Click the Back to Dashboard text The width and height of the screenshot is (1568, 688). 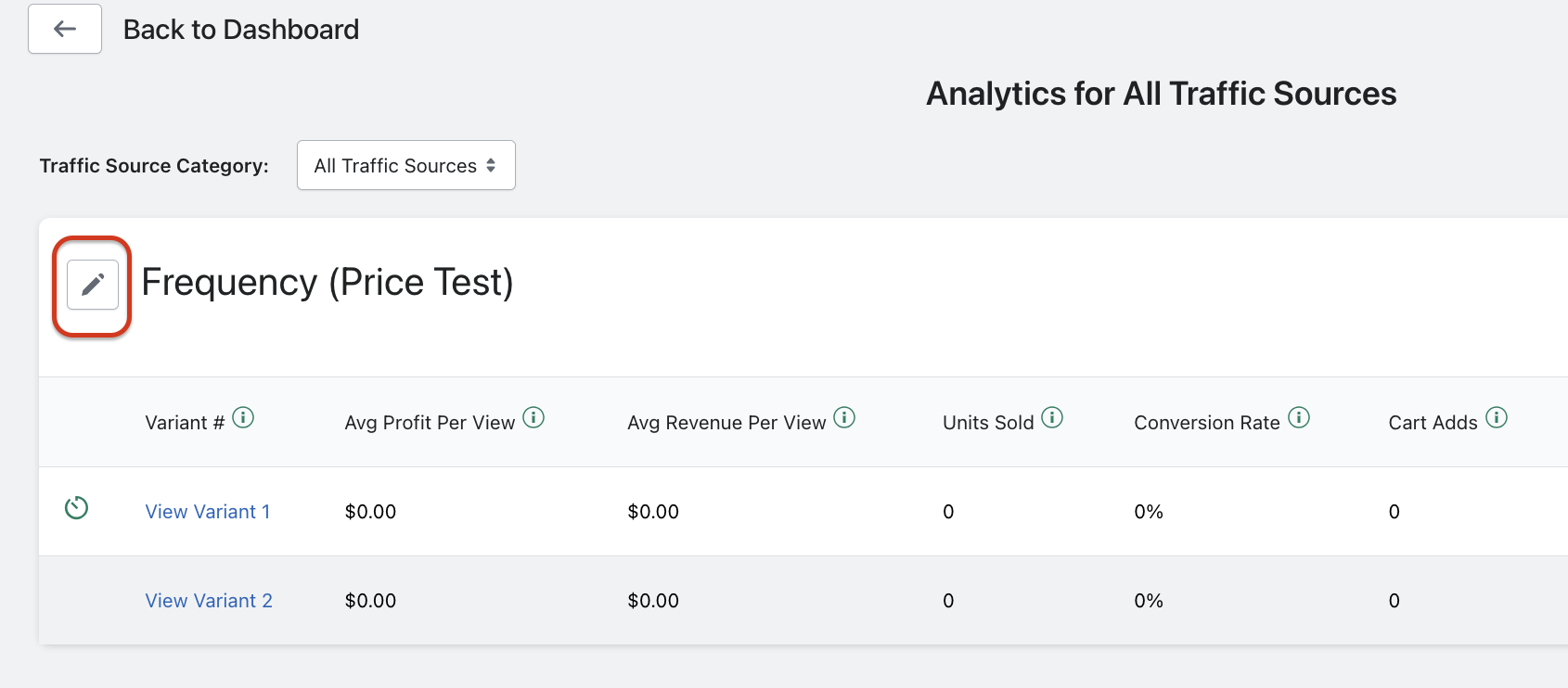point(241,30)
